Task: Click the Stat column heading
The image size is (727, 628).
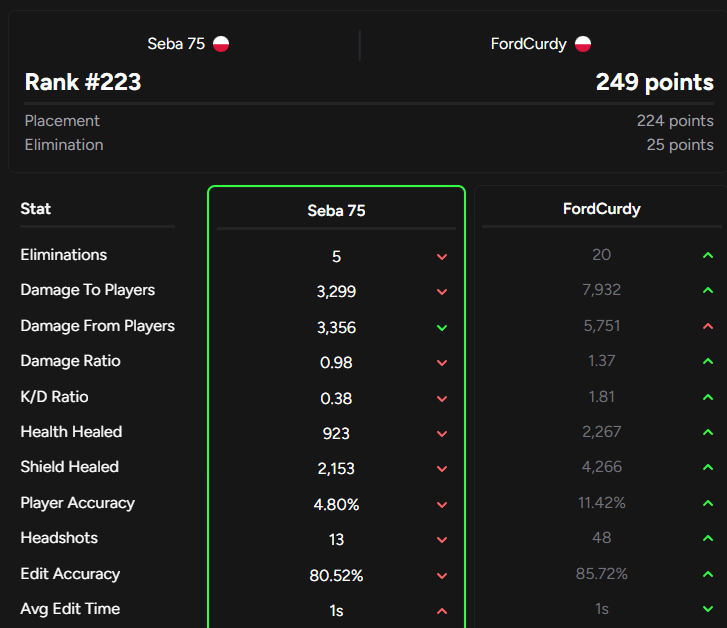Action: click(x=36, y=209)
